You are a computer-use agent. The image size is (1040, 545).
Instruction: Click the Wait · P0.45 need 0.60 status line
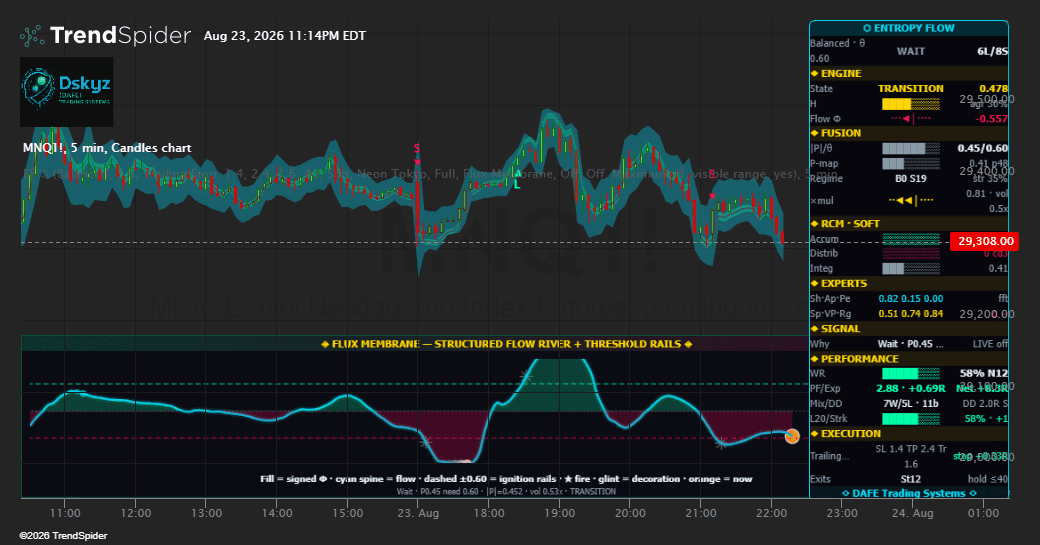coord(506,491)
